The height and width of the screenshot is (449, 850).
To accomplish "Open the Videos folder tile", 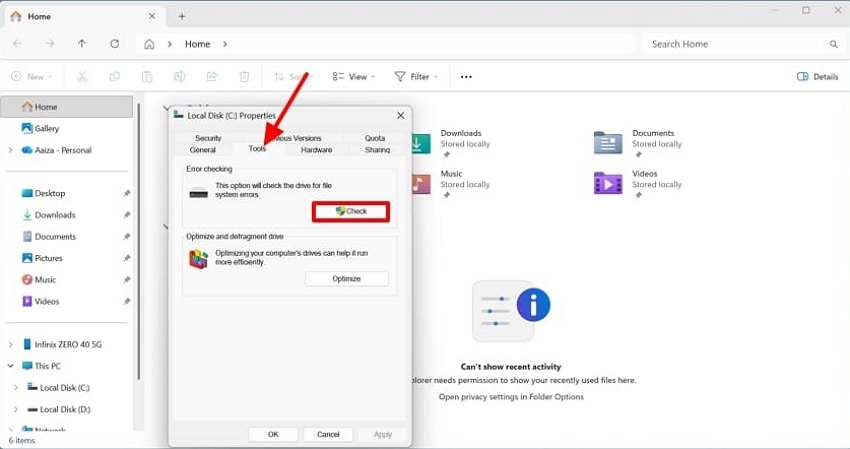I will pyautogui.click(x=638, y=184).
